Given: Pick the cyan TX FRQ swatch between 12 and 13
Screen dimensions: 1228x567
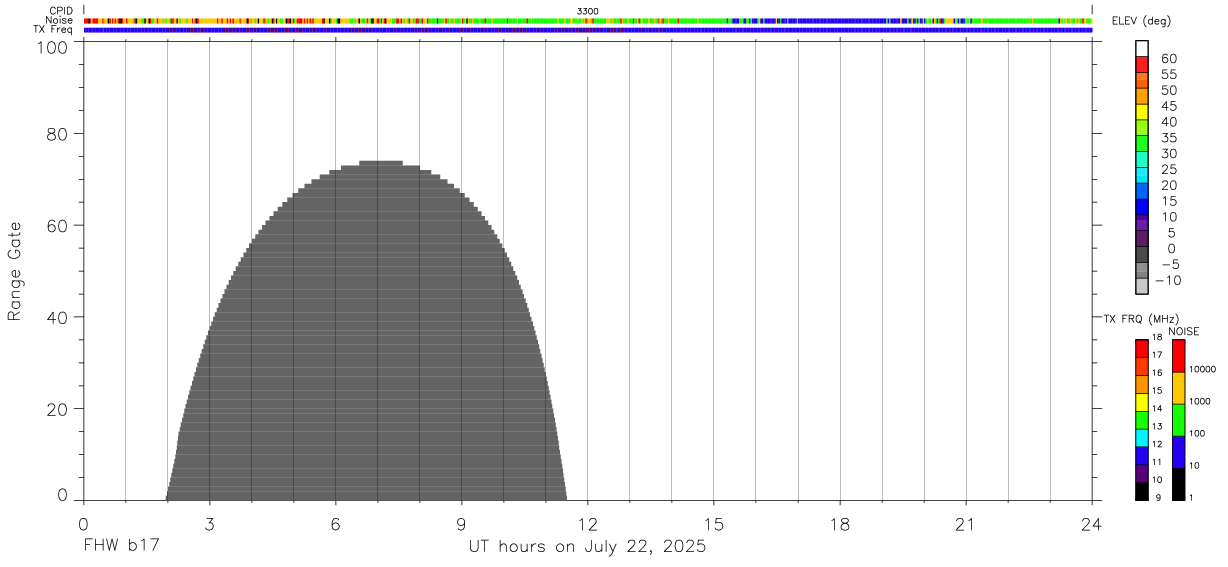Looking at the screenshot, I should 1142,438.
